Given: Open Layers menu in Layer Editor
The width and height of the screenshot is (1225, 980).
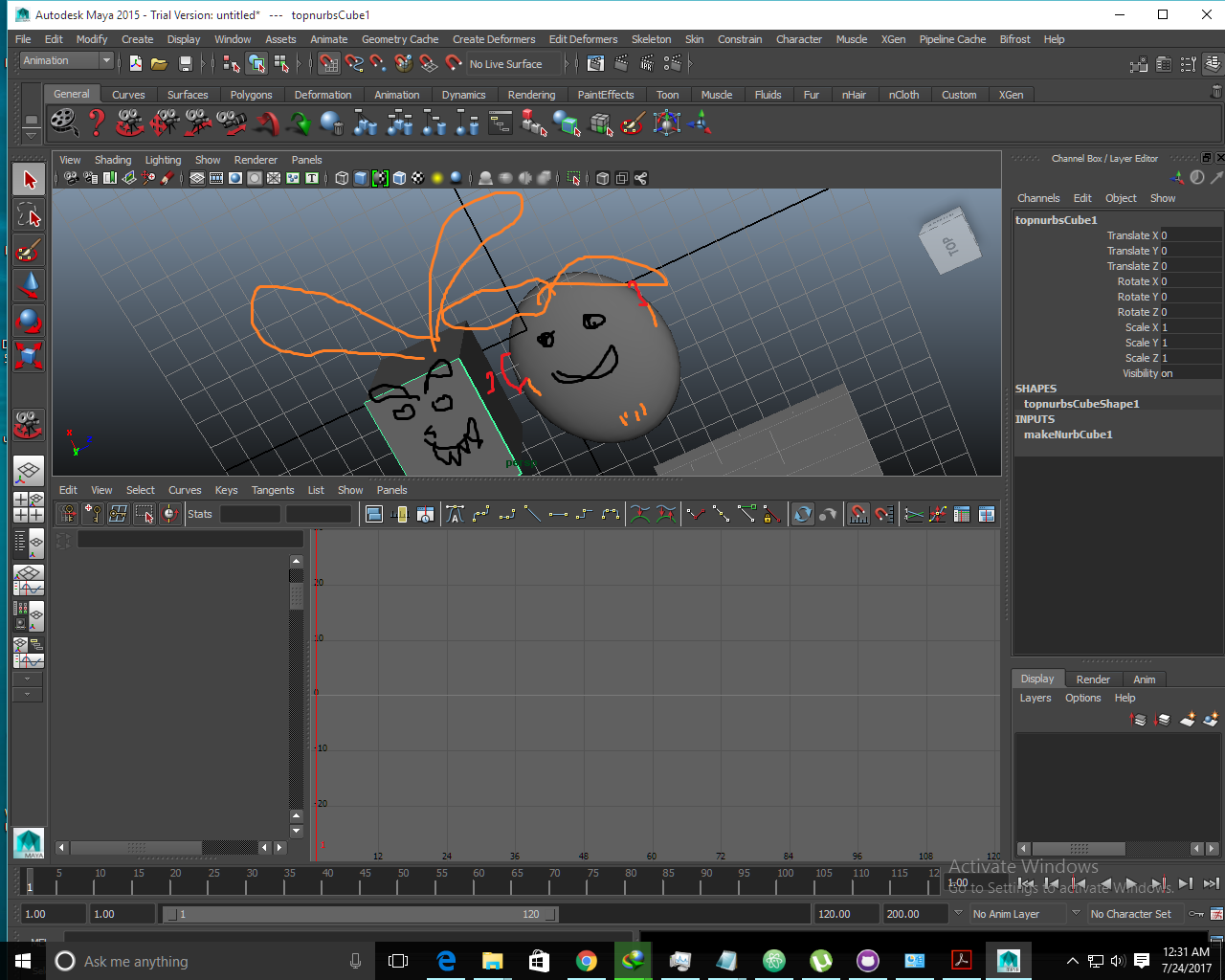Looking at the screenshot, I should pos(1036,698).
